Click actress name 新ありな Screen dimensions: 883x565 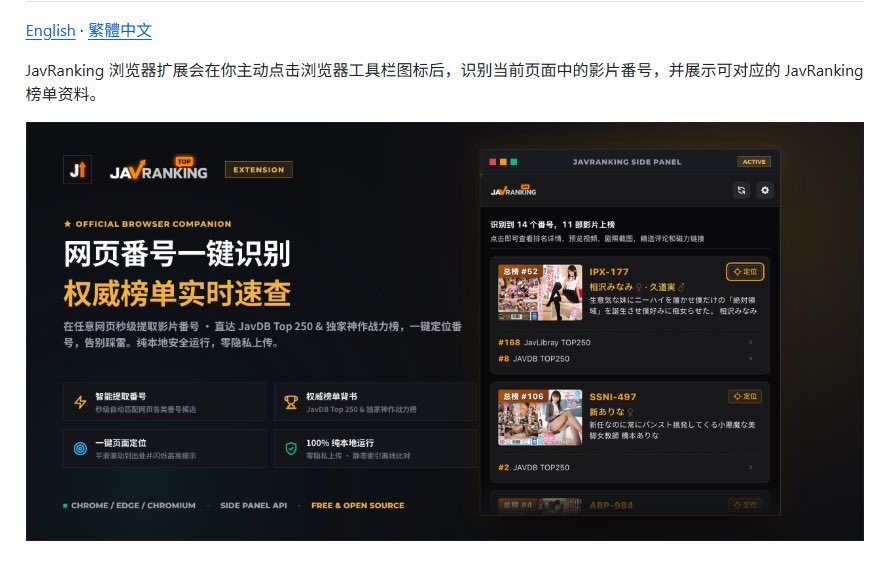(607, 412)
